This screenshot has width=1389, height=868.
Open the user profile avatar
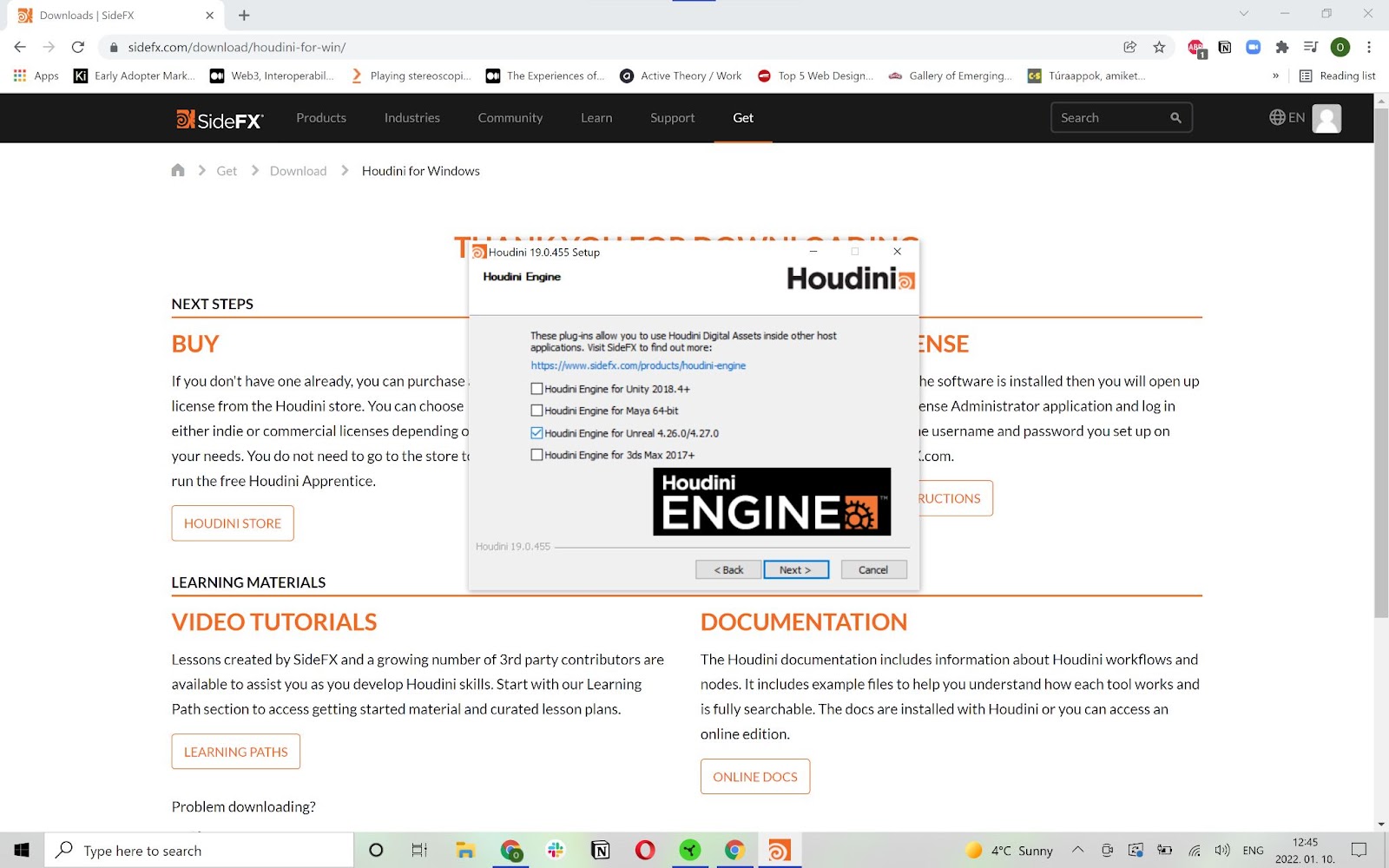tap(1326, 118)
